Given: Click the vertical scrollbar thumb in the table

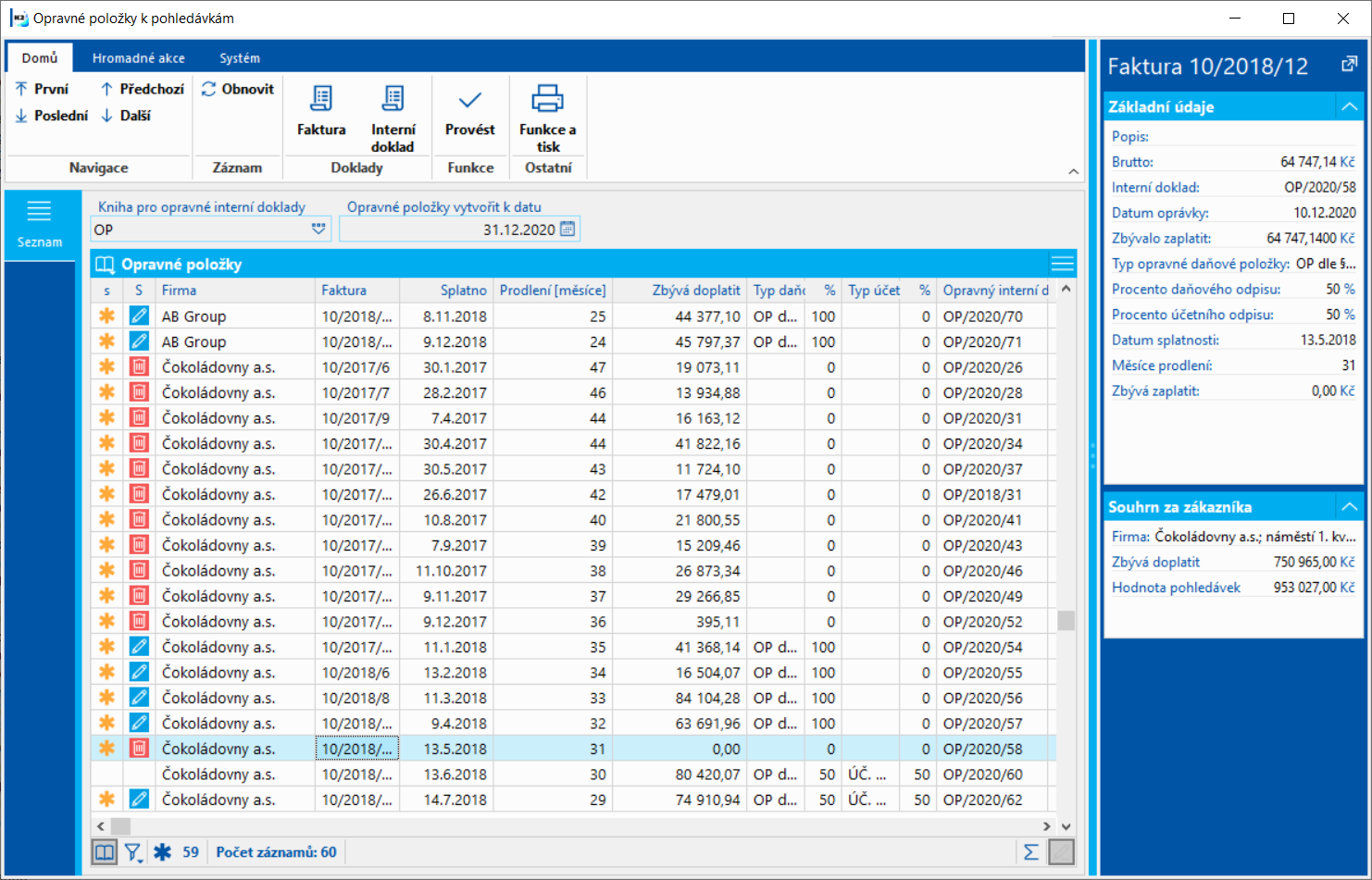Looking at the screenshot, I should click(1066, 620).
